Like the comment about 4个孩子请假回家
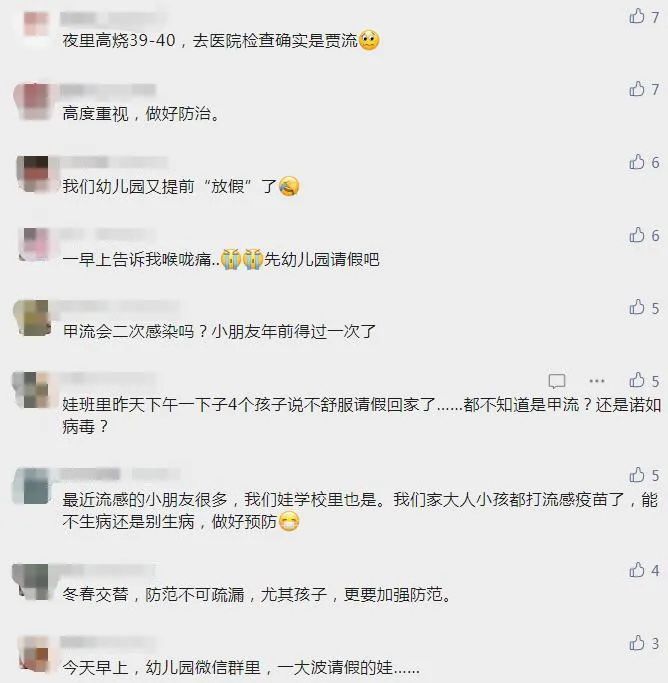Screen dimensions: 668x683 (637, 381)
